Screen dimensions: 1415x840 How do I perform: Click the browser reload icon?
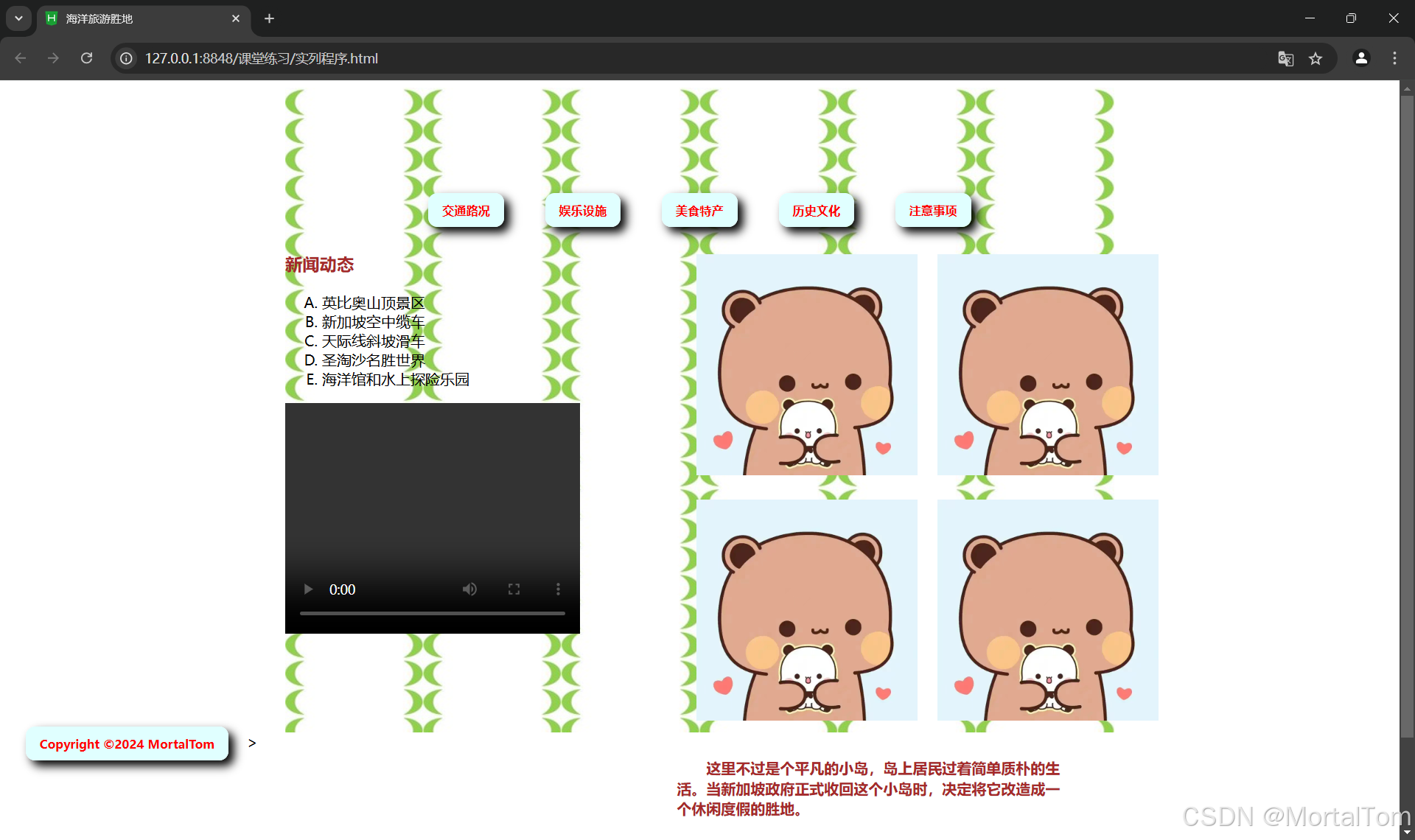point(87,58)
